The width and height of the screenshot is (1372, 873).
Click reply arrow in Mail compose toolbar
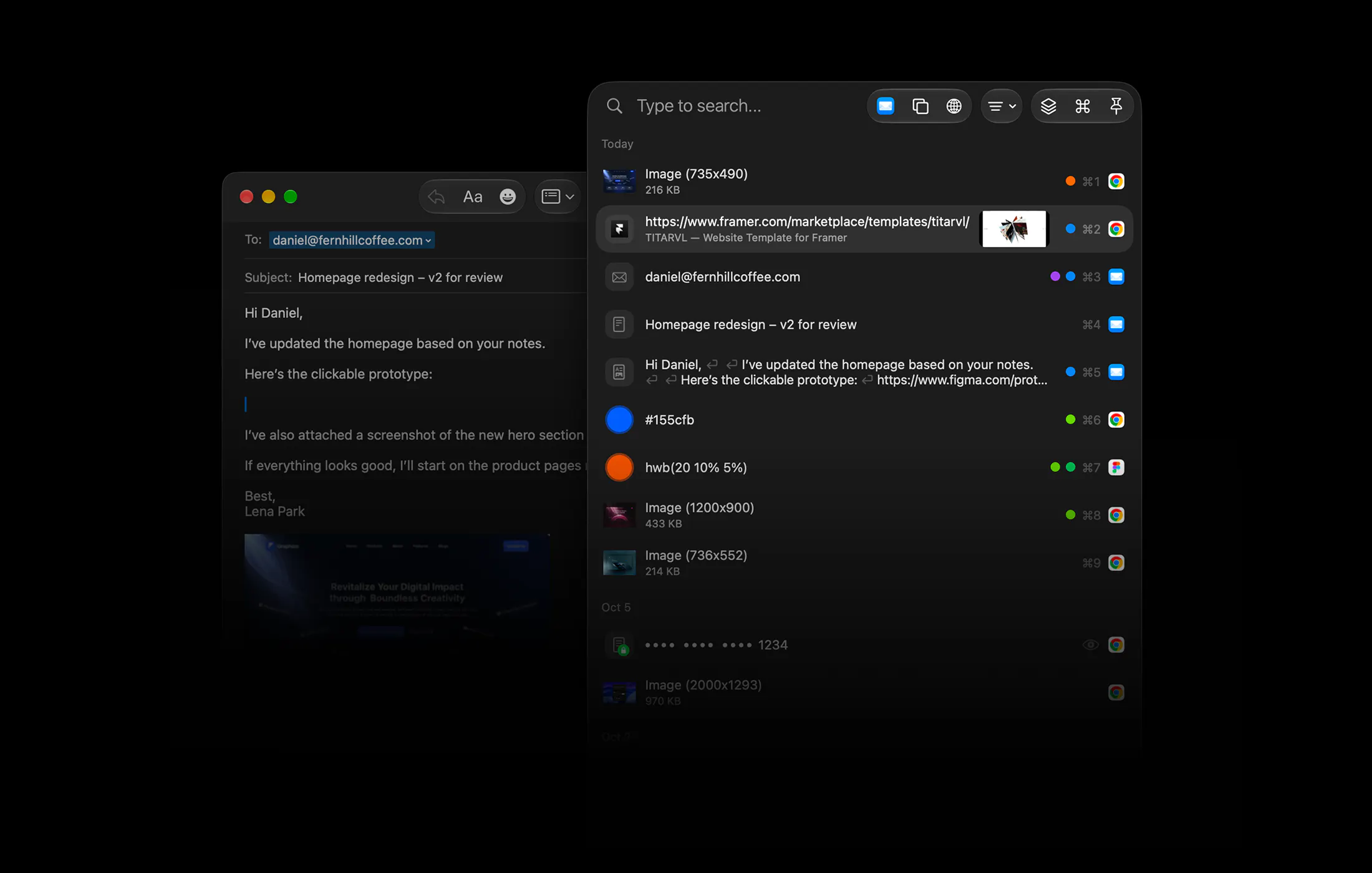coord(437,197)
